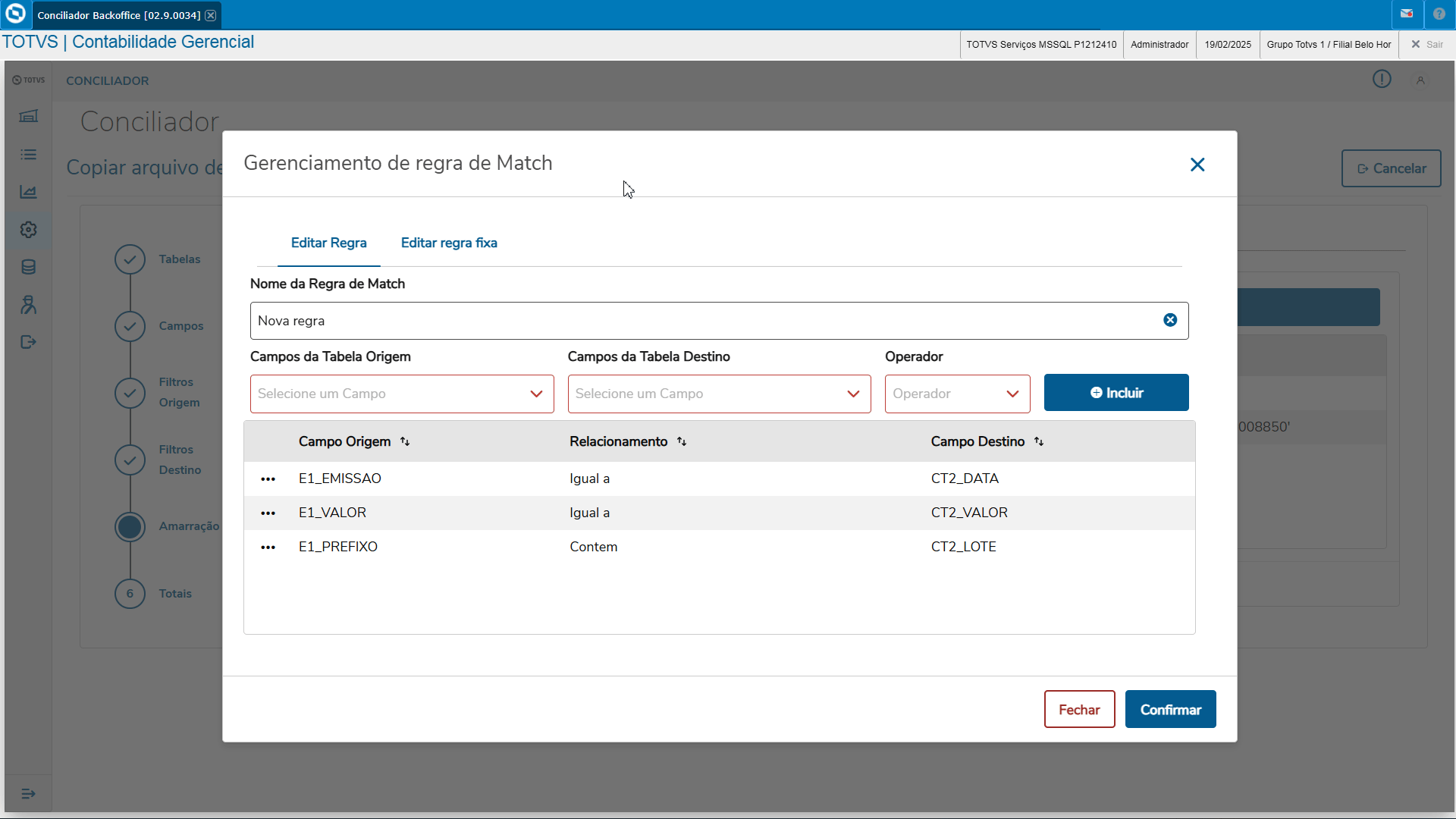Open the help question mark icon

[x=1439, y=14]
